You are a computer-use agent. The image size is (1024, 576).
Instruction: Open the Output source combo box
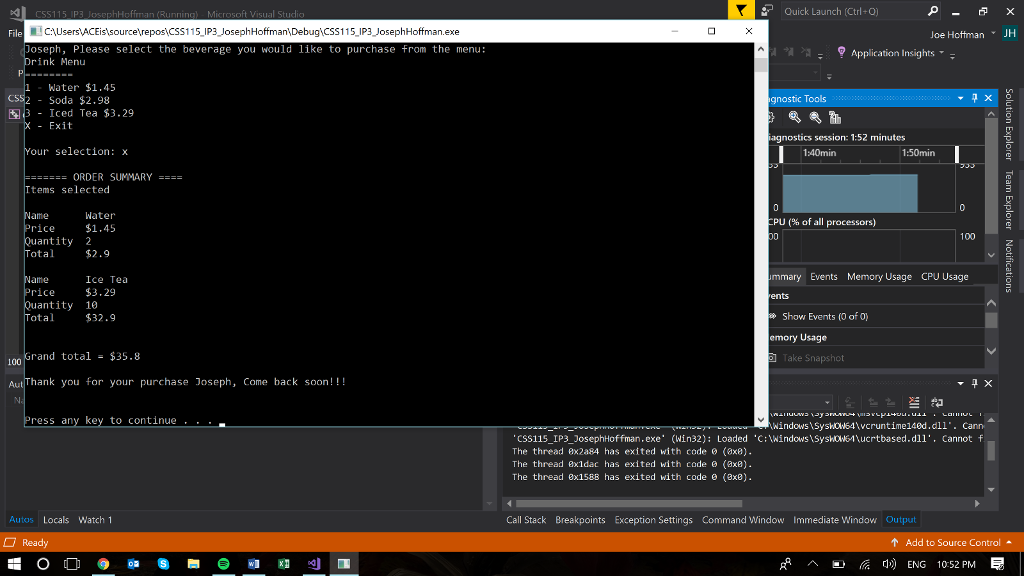[801, 402]
